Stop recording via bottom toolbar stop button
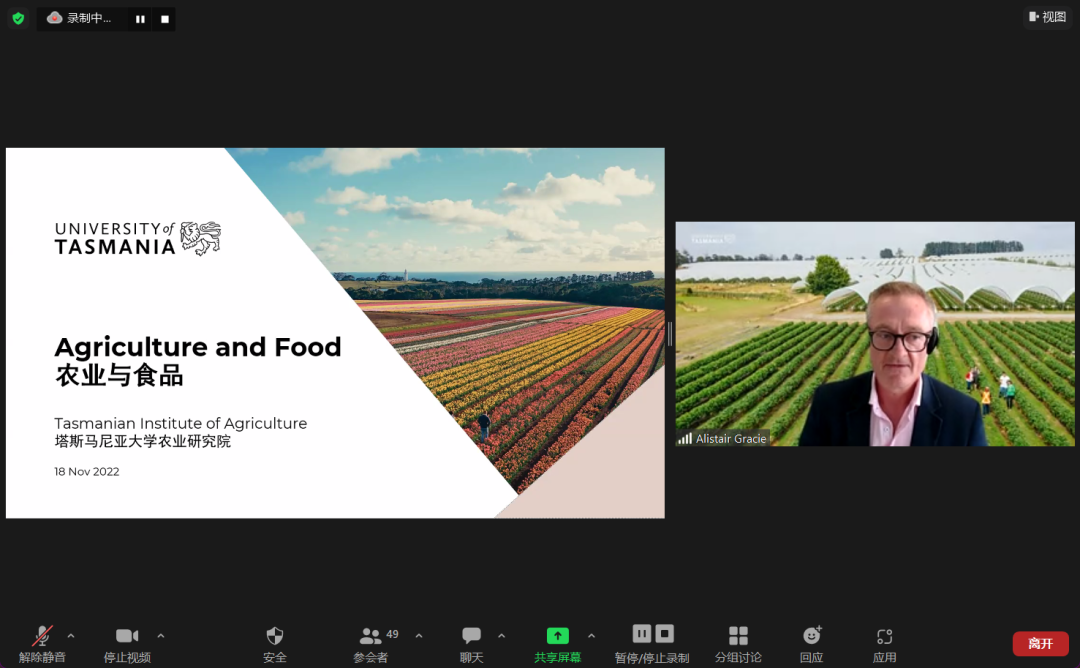This screenshot has width=1080, height=668. 665,633
